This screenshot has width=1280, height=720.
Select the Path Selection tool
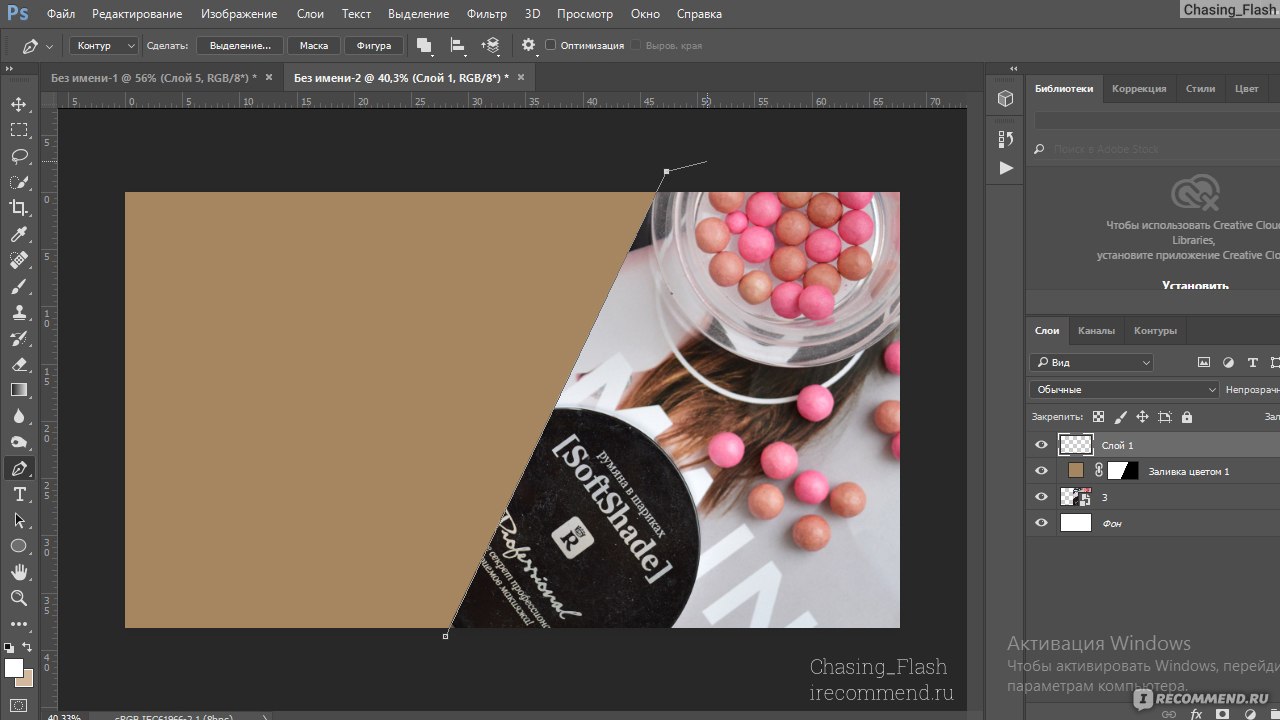pyautogui.click(x=18, y=520)
